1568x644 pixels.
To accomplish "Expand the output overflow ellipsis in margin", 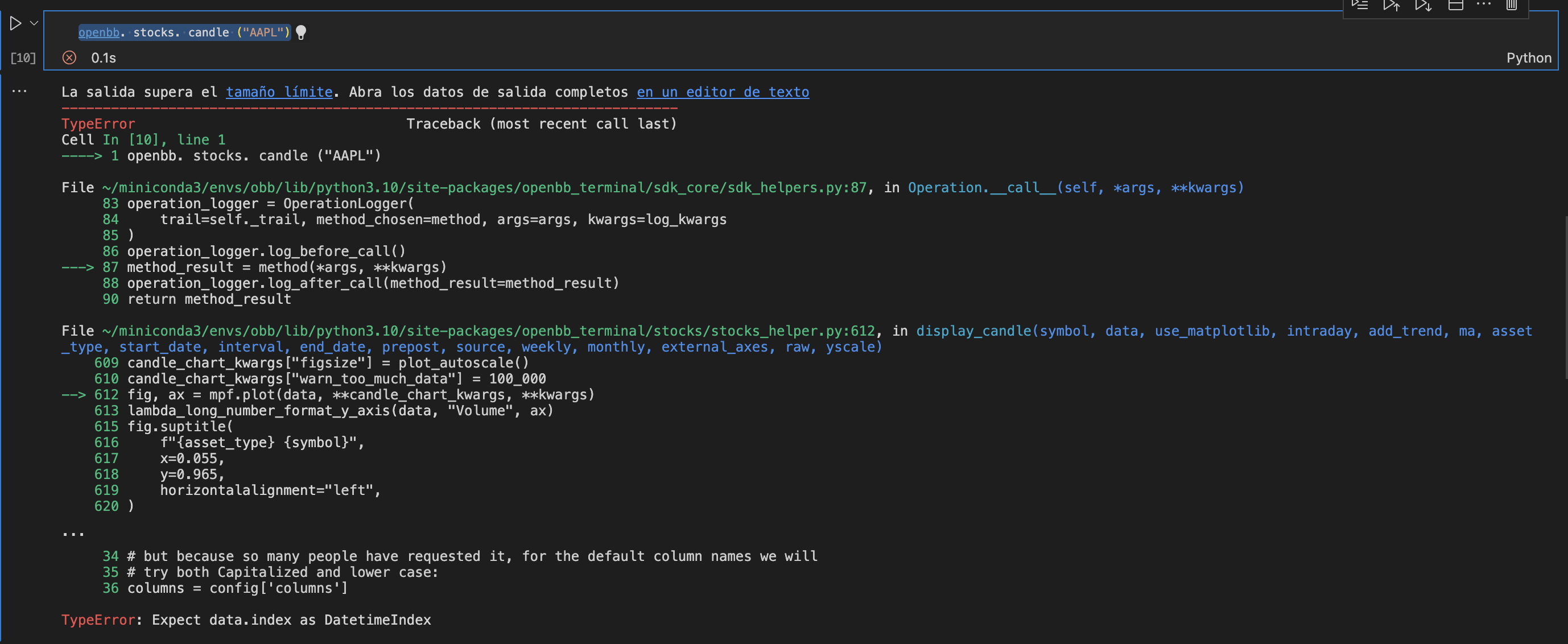I will (19, 90).
